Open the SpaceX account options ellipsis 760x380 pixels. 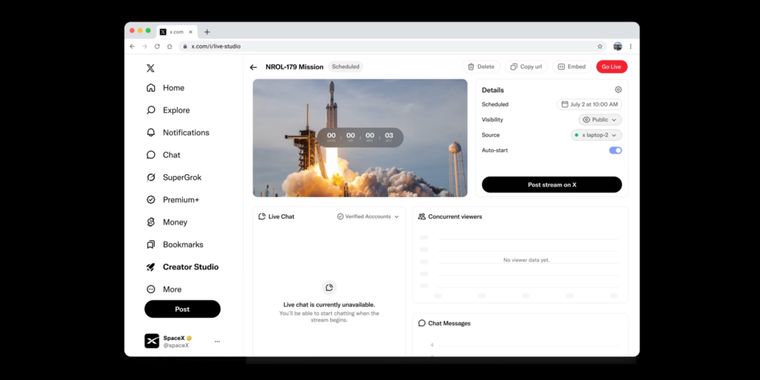point(217,341)
